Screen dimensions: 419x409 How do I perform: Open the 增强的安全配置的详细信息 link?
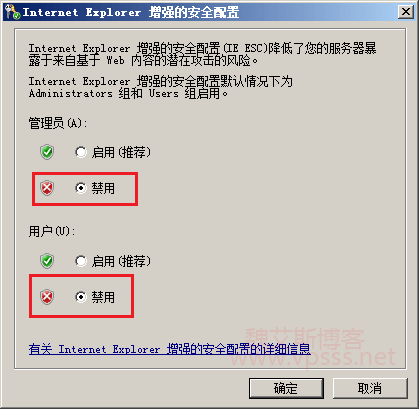pos(170,349)
